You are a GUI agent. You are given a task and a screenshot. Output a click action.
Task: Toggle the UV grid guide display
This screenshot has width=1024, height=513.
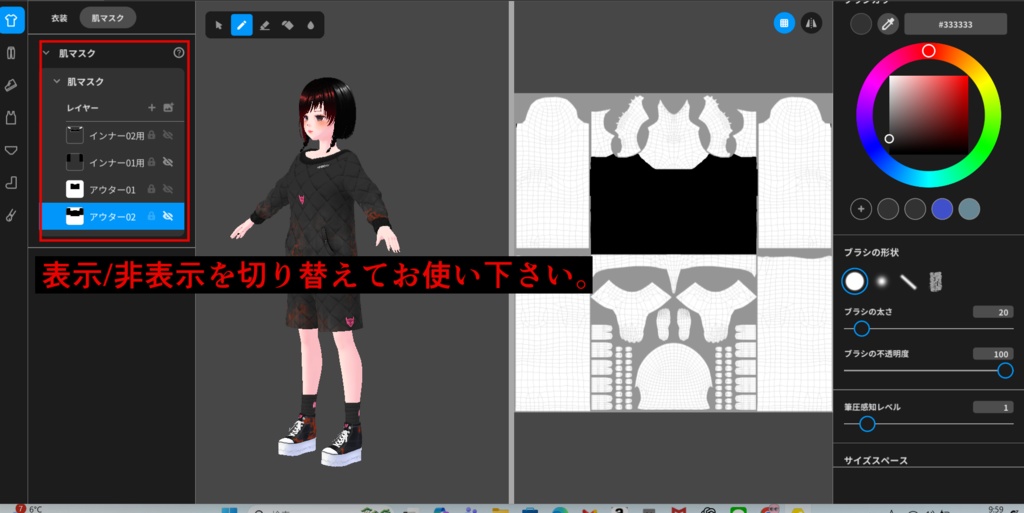point(784,23)
